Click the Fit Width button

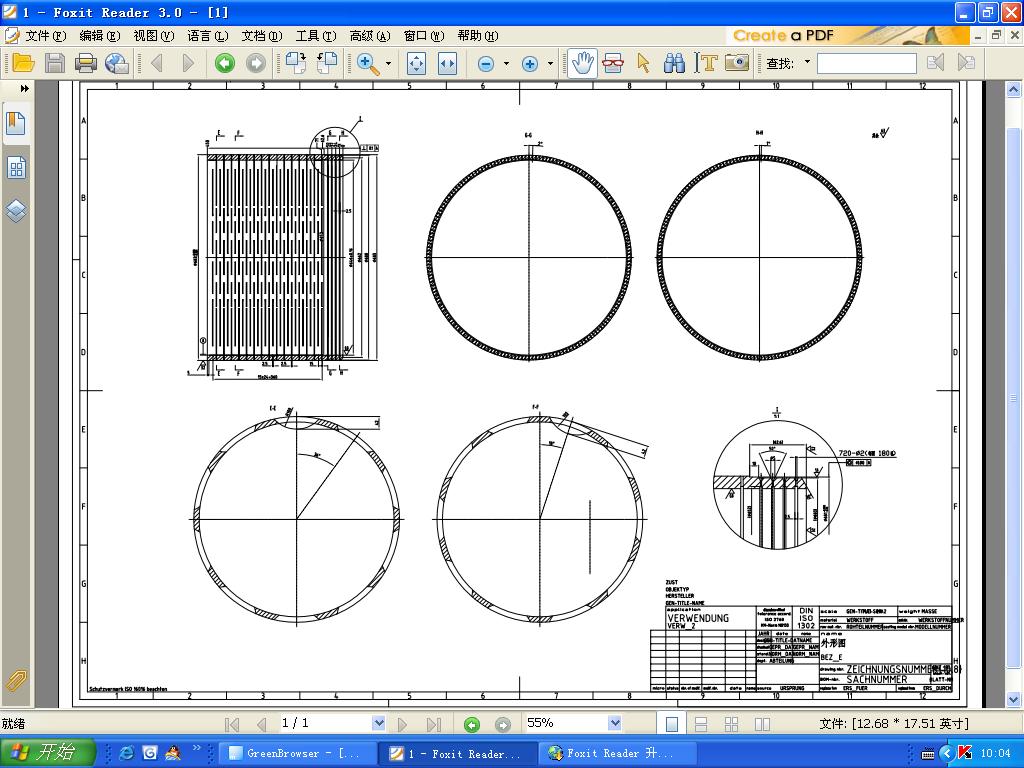click(x=447, y=63)
